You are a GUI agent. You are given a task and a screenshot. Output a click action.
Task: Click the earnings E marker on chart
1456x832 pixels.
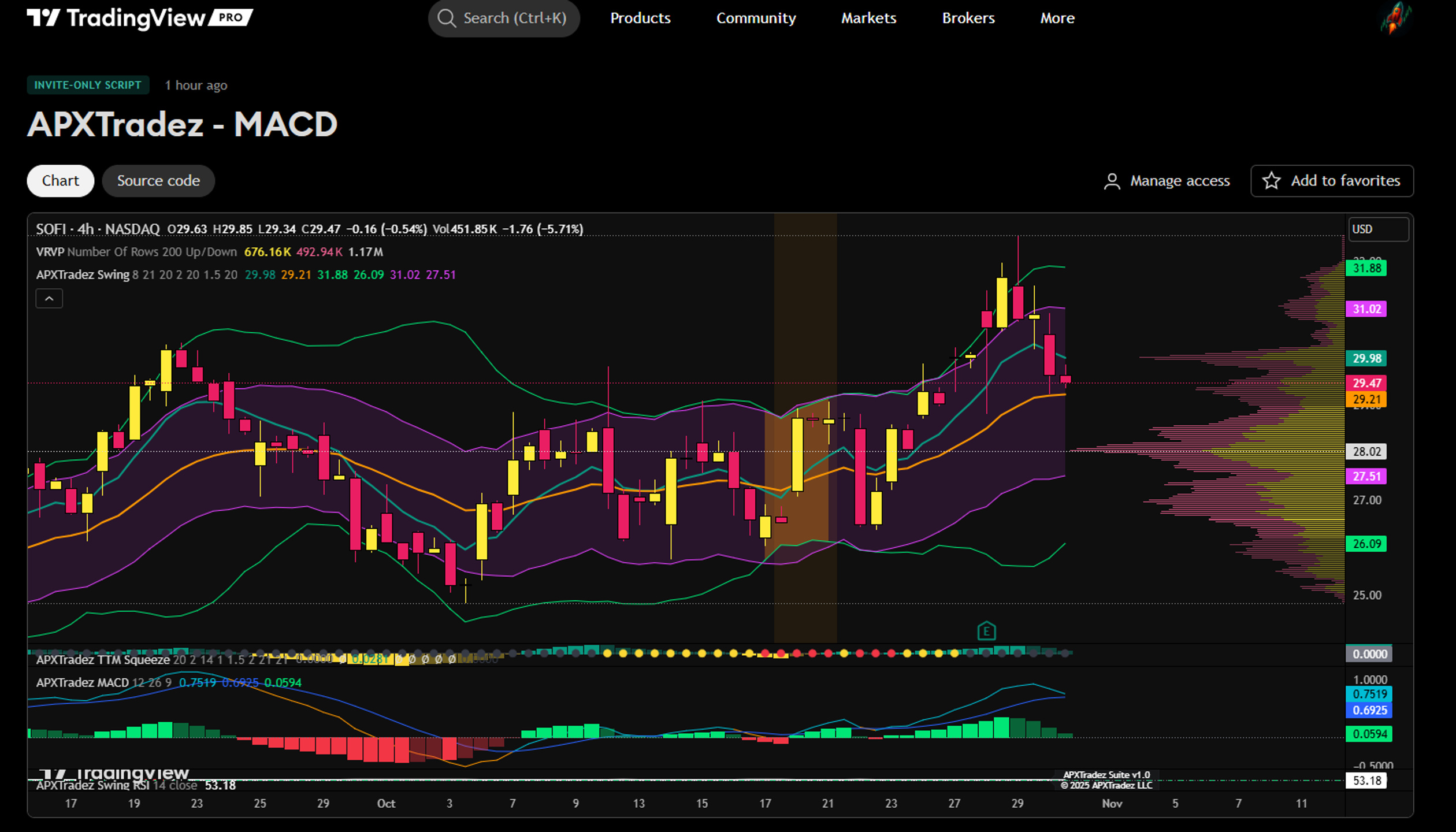coord(986,631)
